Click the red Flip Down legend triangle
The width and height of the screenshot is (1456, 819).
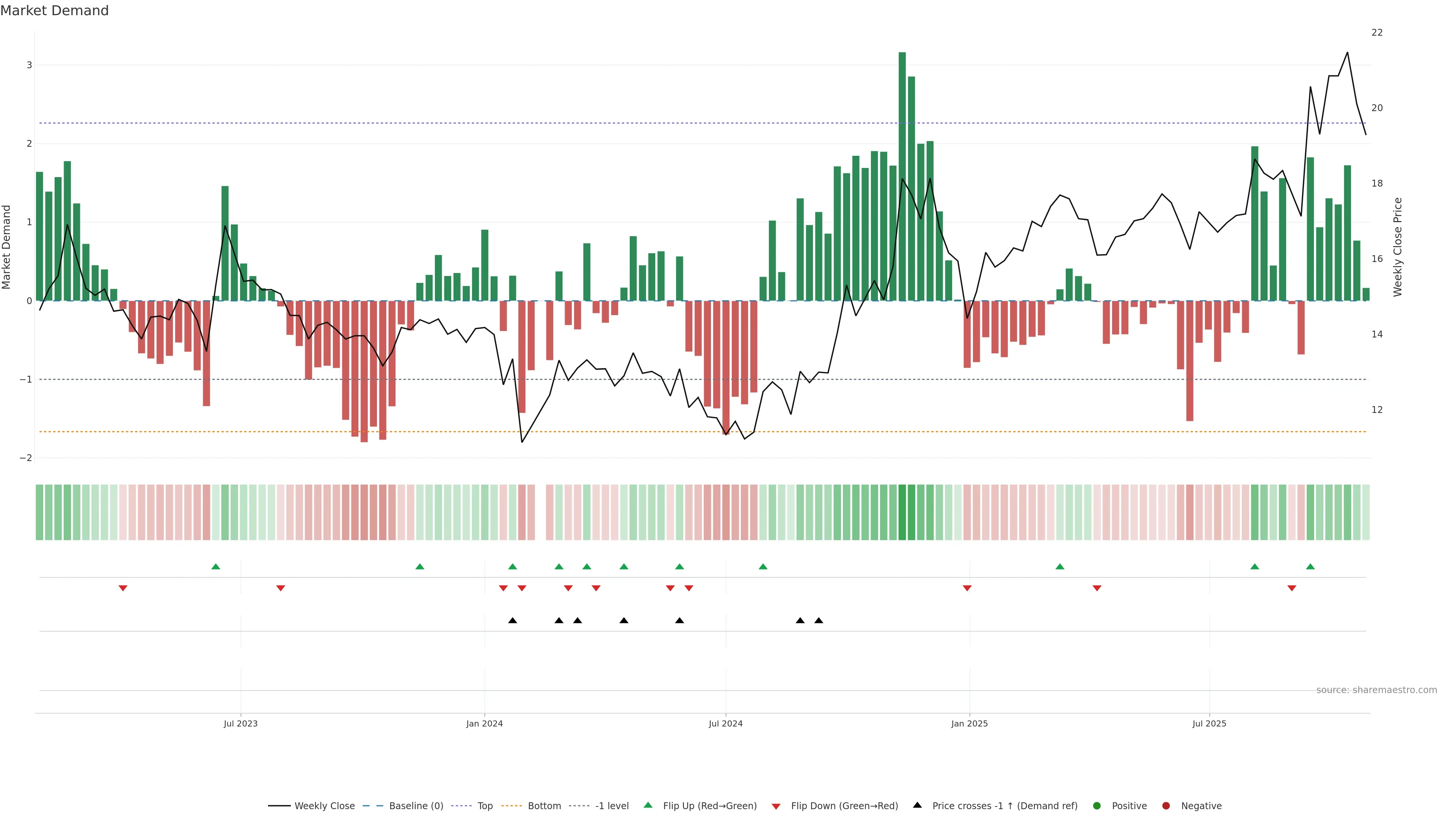tap(775, 806)
